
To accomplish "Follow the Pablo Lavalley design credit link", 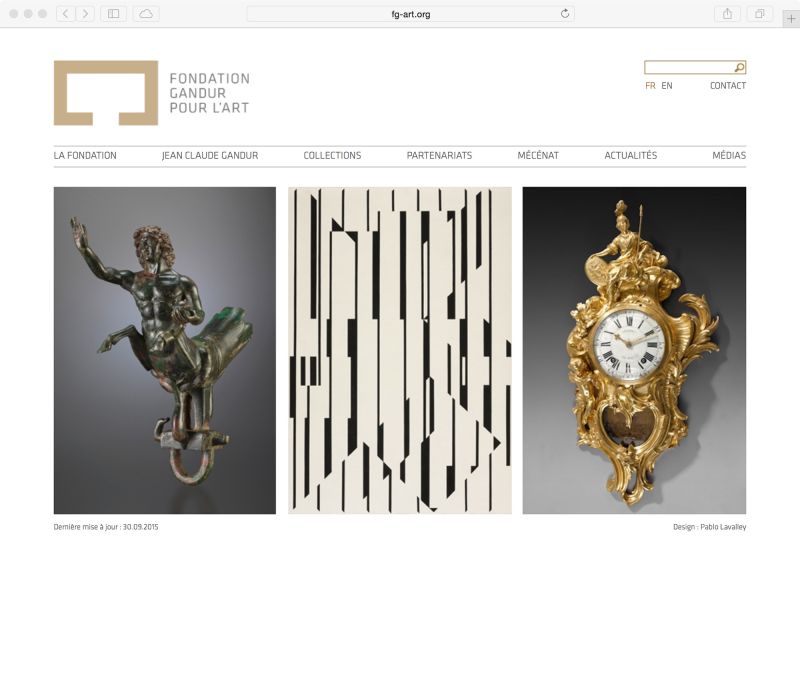I will [723, 527].
